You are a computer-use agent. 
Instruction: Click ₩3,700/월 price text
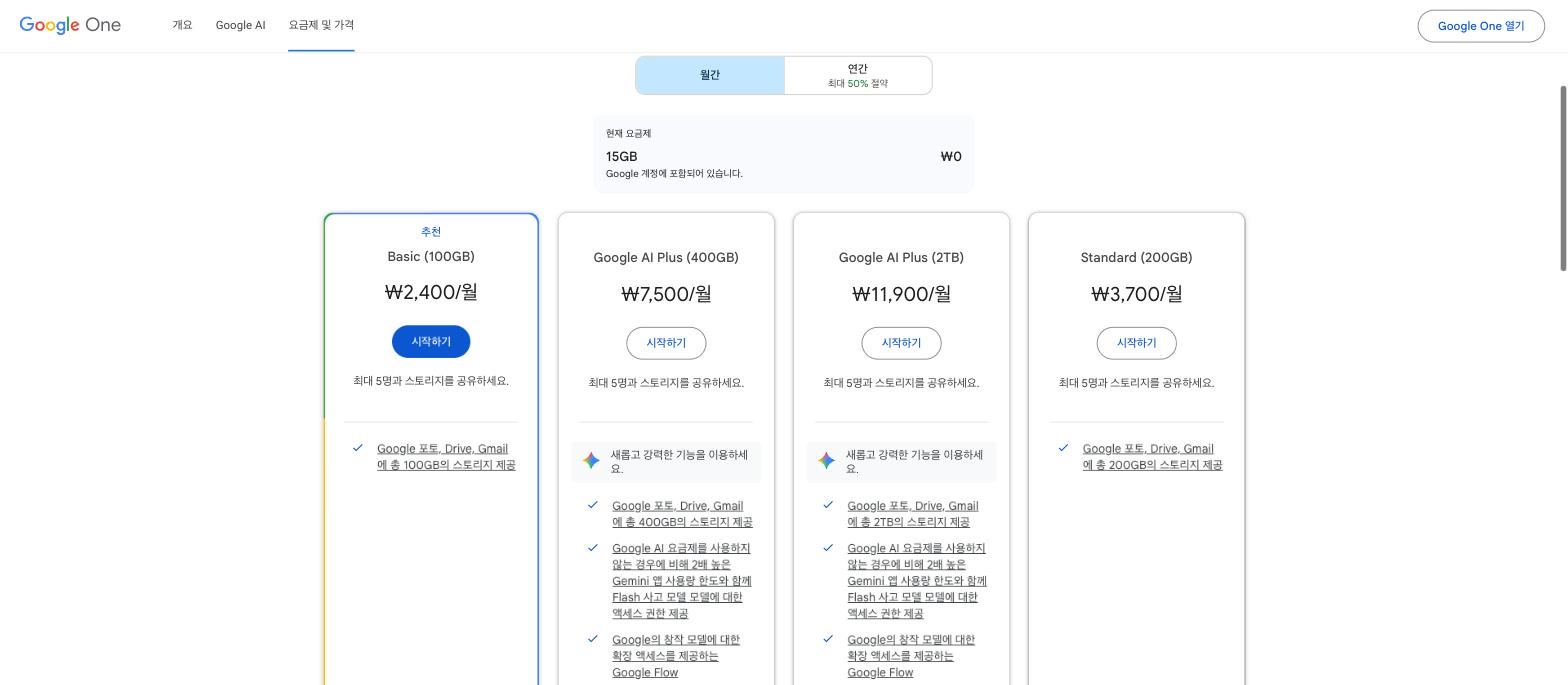(1136, 294)
